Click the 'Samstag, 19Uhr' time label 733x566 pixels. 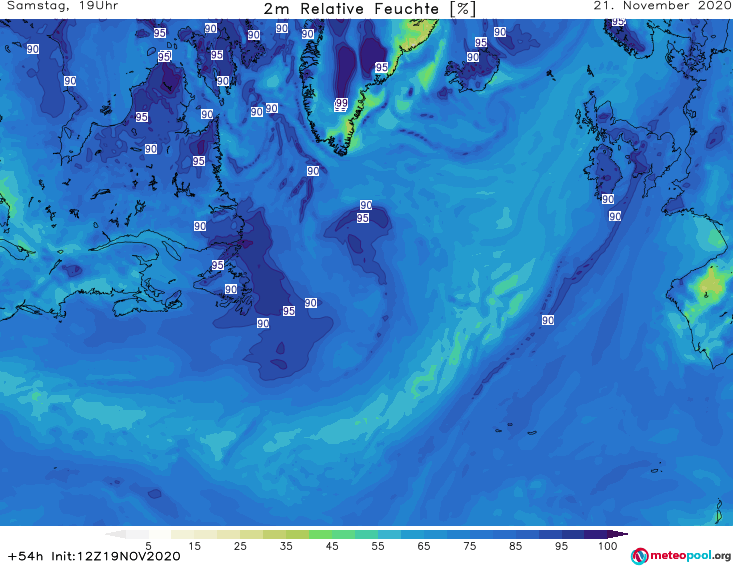(x=63, y=6)
